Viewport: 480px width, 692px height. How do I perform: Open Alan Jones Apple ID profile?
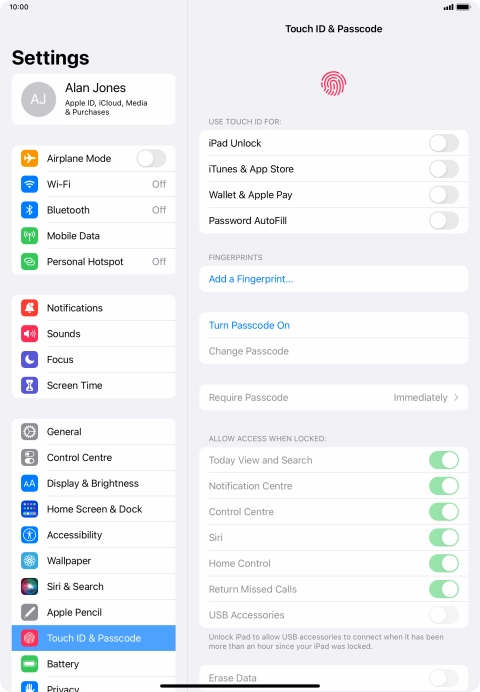pos(94,99)
